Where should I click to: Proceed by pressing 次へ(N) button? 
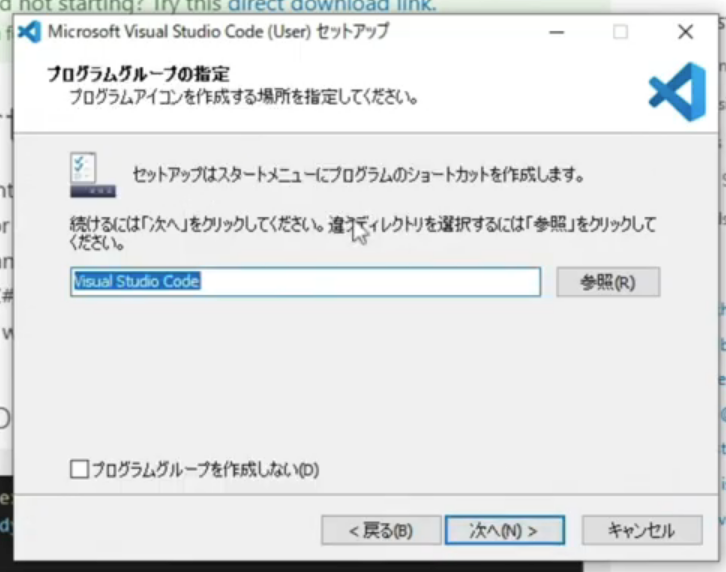(504, 530)
